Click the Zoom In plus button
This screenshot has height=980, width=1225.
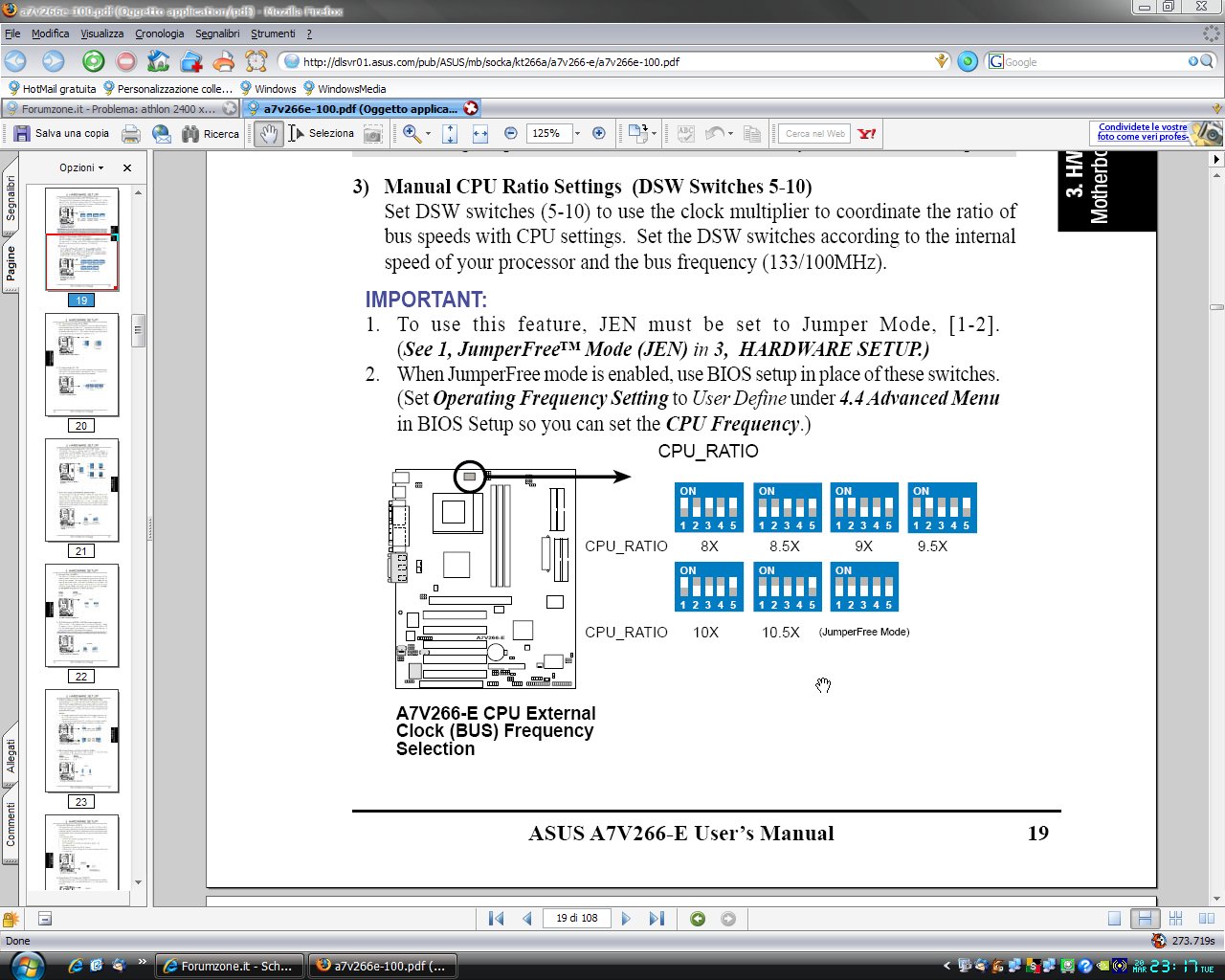click(x=599, y=134)
